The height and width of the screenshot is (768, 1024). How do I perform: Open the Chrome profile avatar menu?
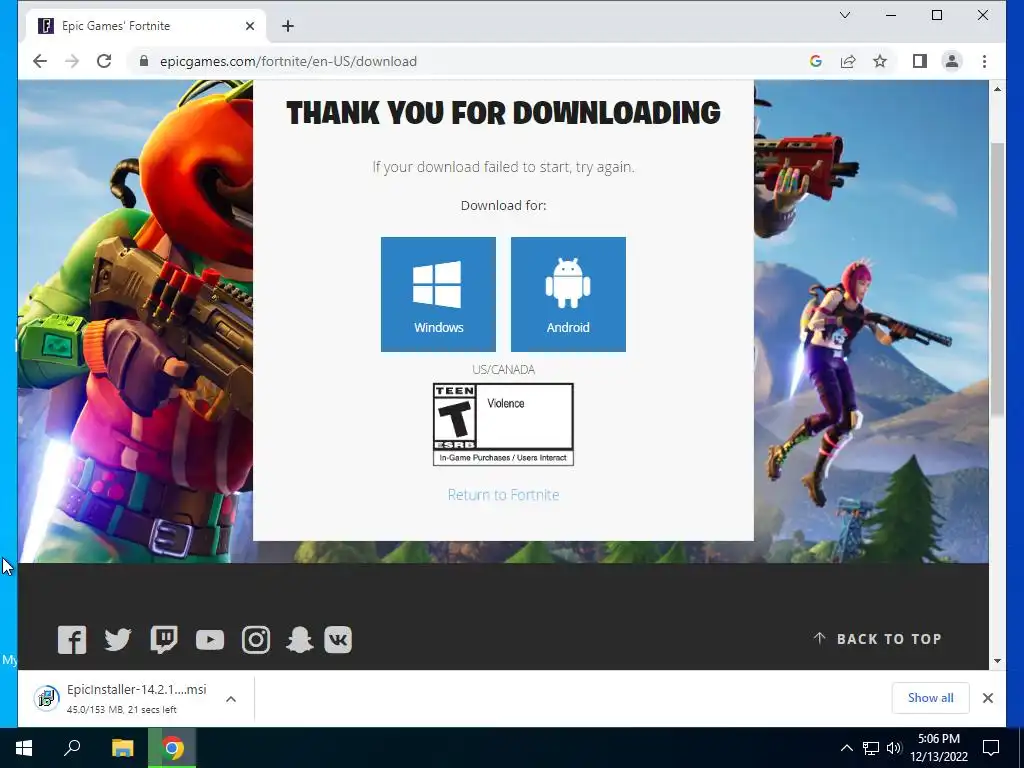point(952,61)
